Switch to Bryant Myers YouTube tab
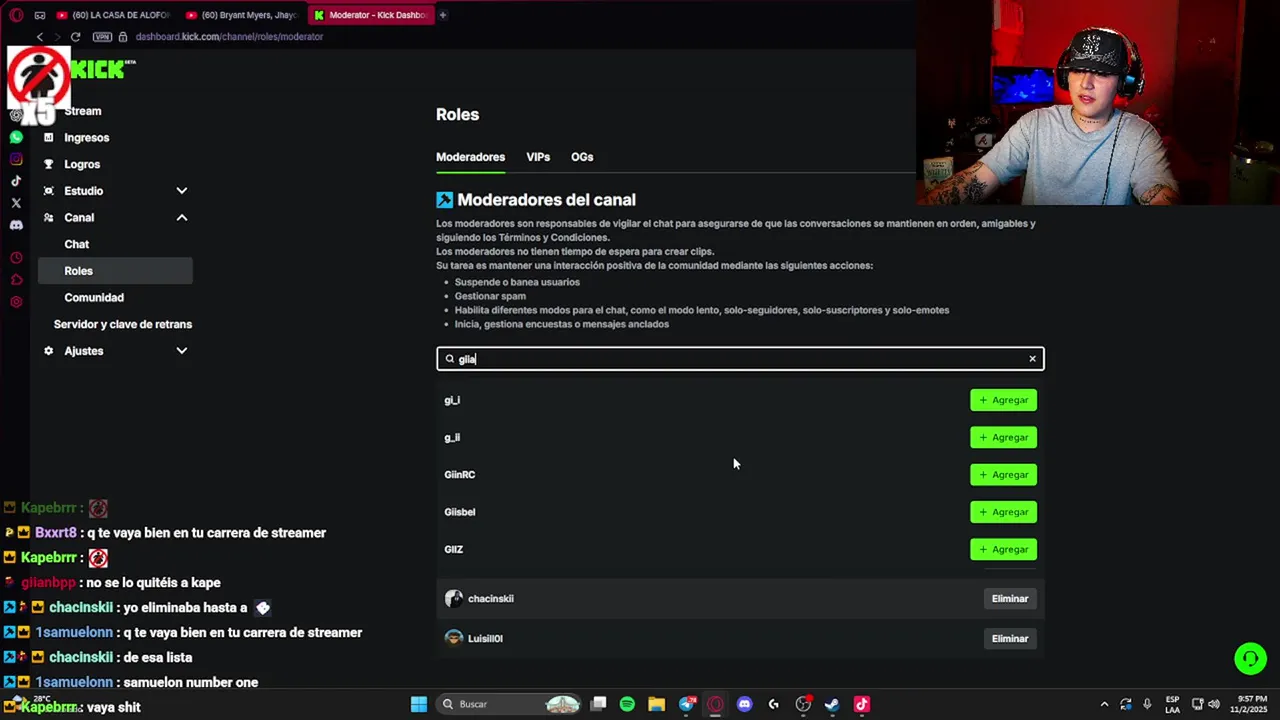 (x=242, y=15)
